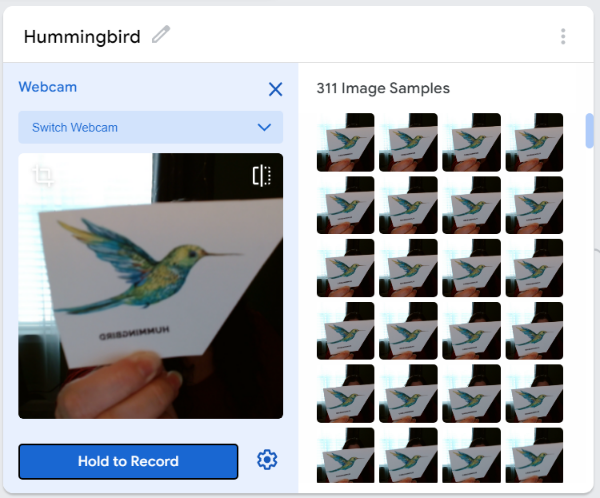
Task: Select the third thumbnail in the third row
Action: pos(471,268)
